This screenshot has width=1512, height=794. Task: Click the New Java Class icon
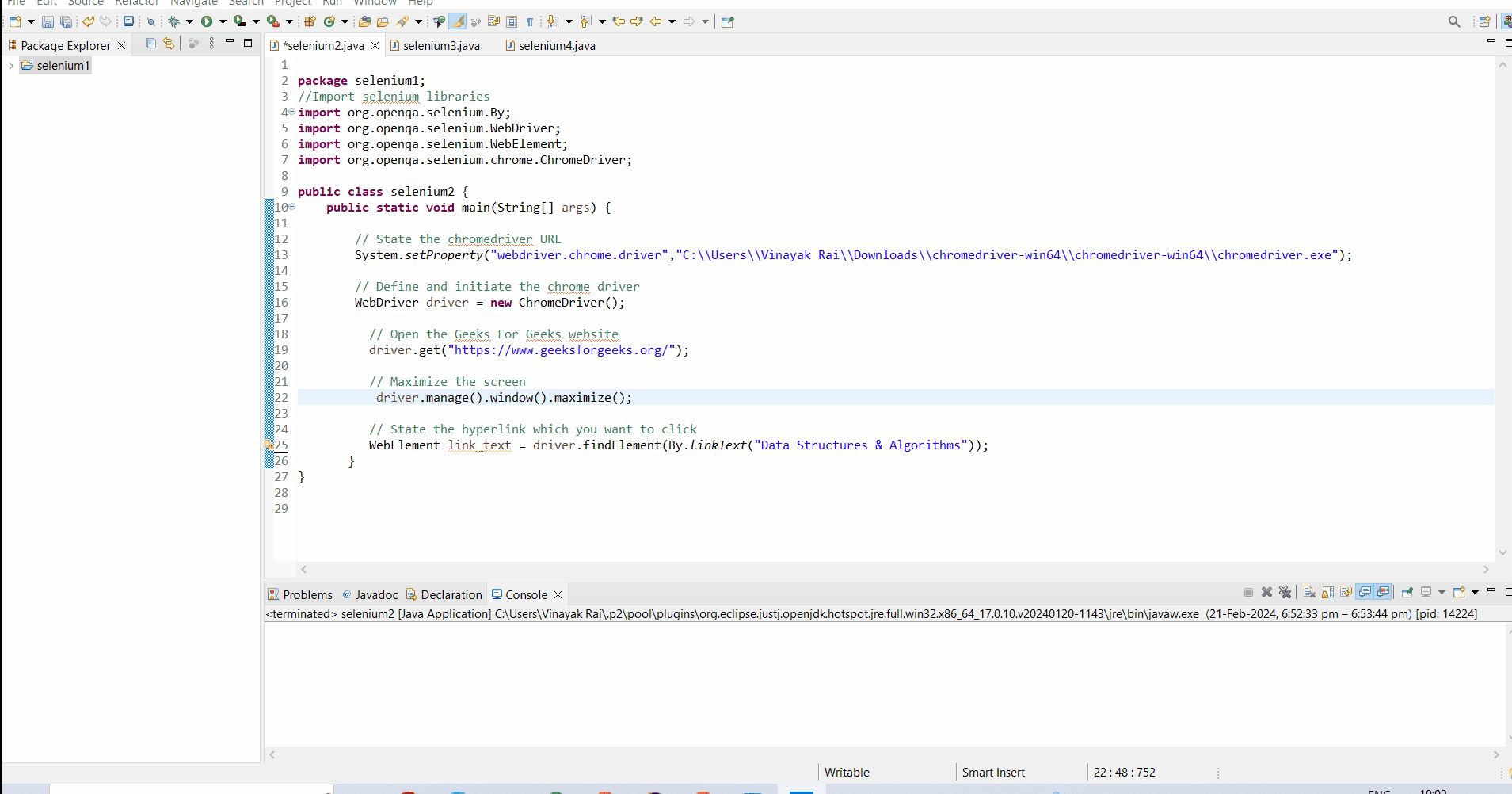coord(329,22)
